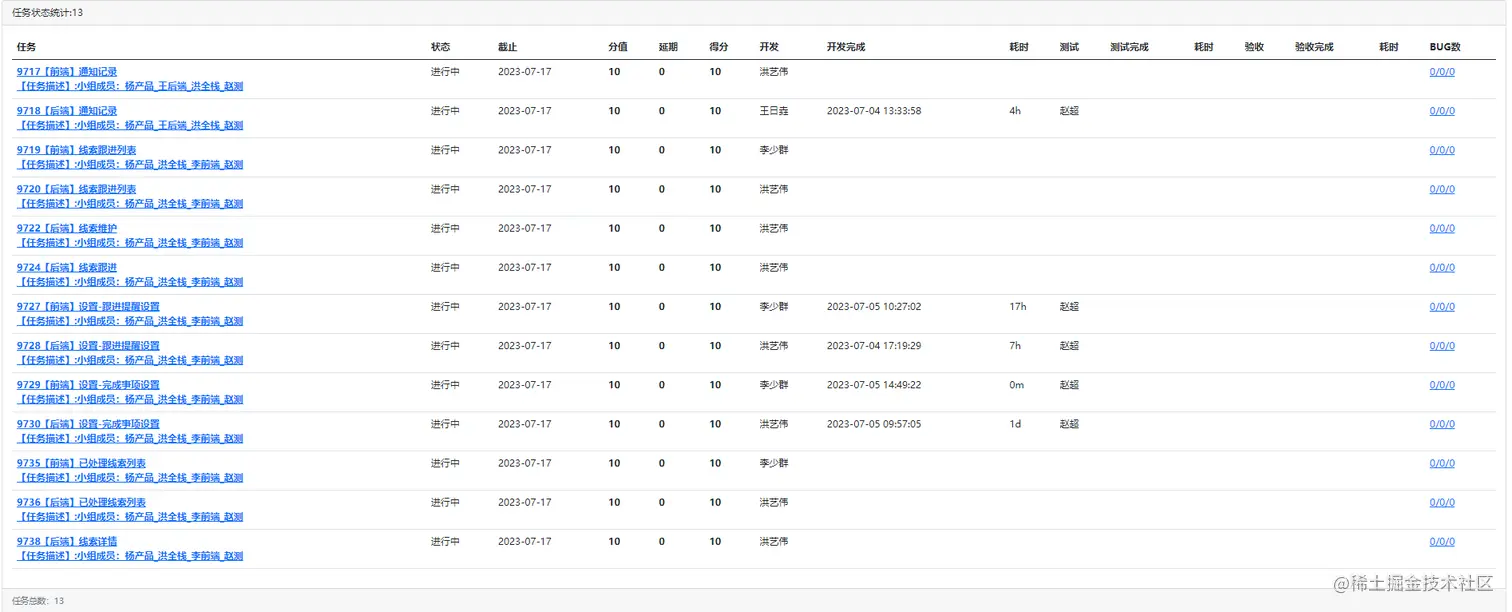Select the 0m duration cell
Viewport: 1512px width, 612px height.
(1016, 384)
